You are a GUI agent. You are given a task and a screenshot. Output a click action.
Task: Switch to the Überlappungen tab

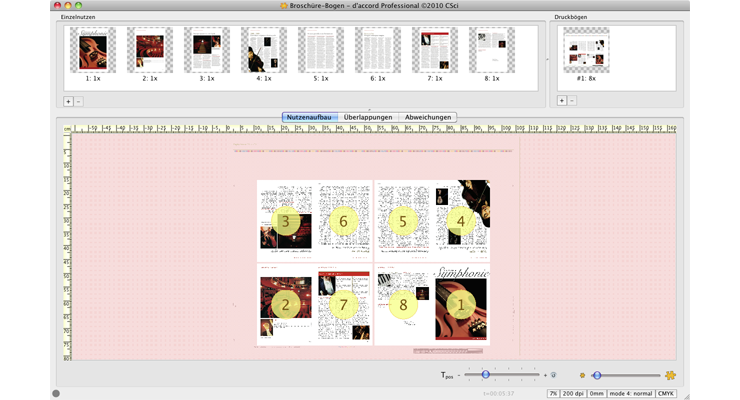click(368, 117)
